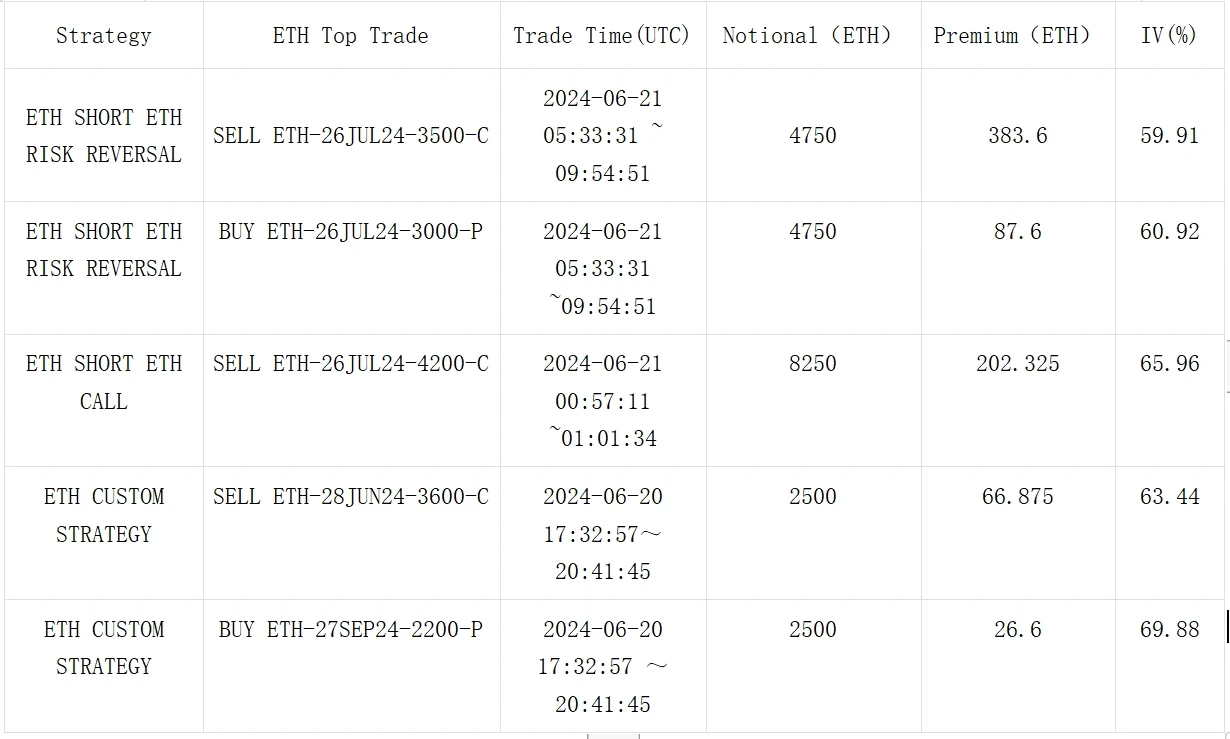Select the ETH SHORT ETH CALL strategy cell
The width and height of the screenshot is (1230, 739).
[x=104, y=382]
